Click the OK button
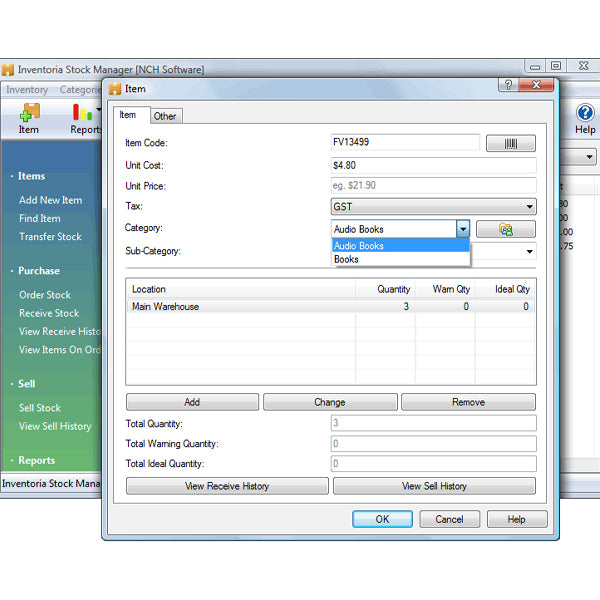 (x=382, y=519)
